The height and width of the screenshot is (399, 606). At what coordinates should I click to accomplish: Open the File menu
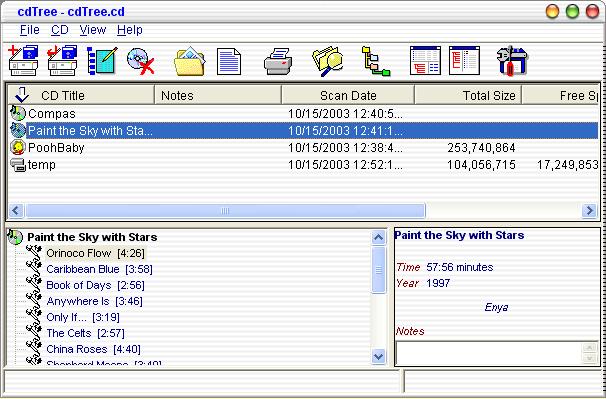tap(29, 30)
